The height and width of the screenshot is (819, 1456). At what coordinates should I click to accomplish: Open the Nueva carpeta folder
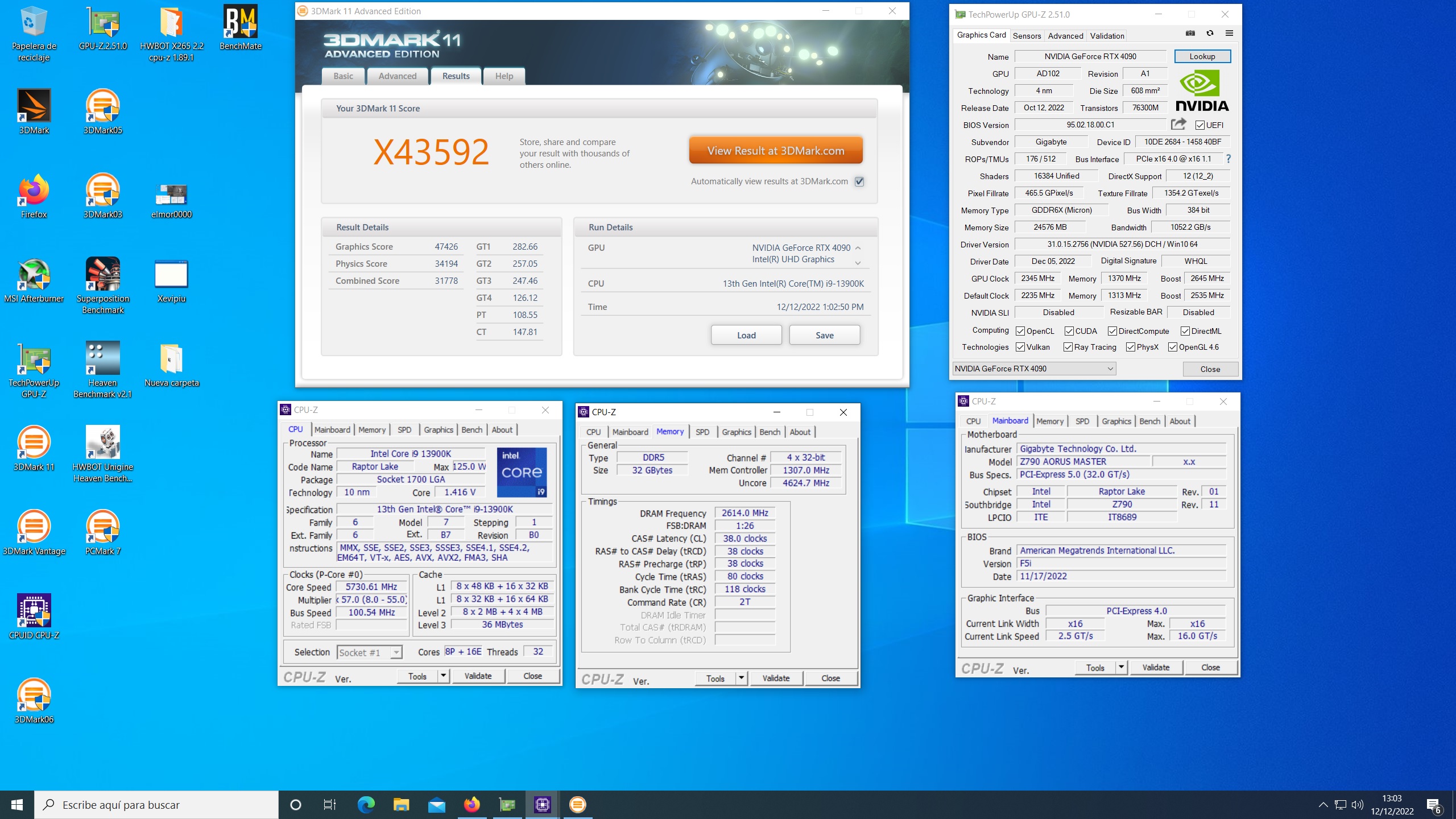(x=171, y=364)
